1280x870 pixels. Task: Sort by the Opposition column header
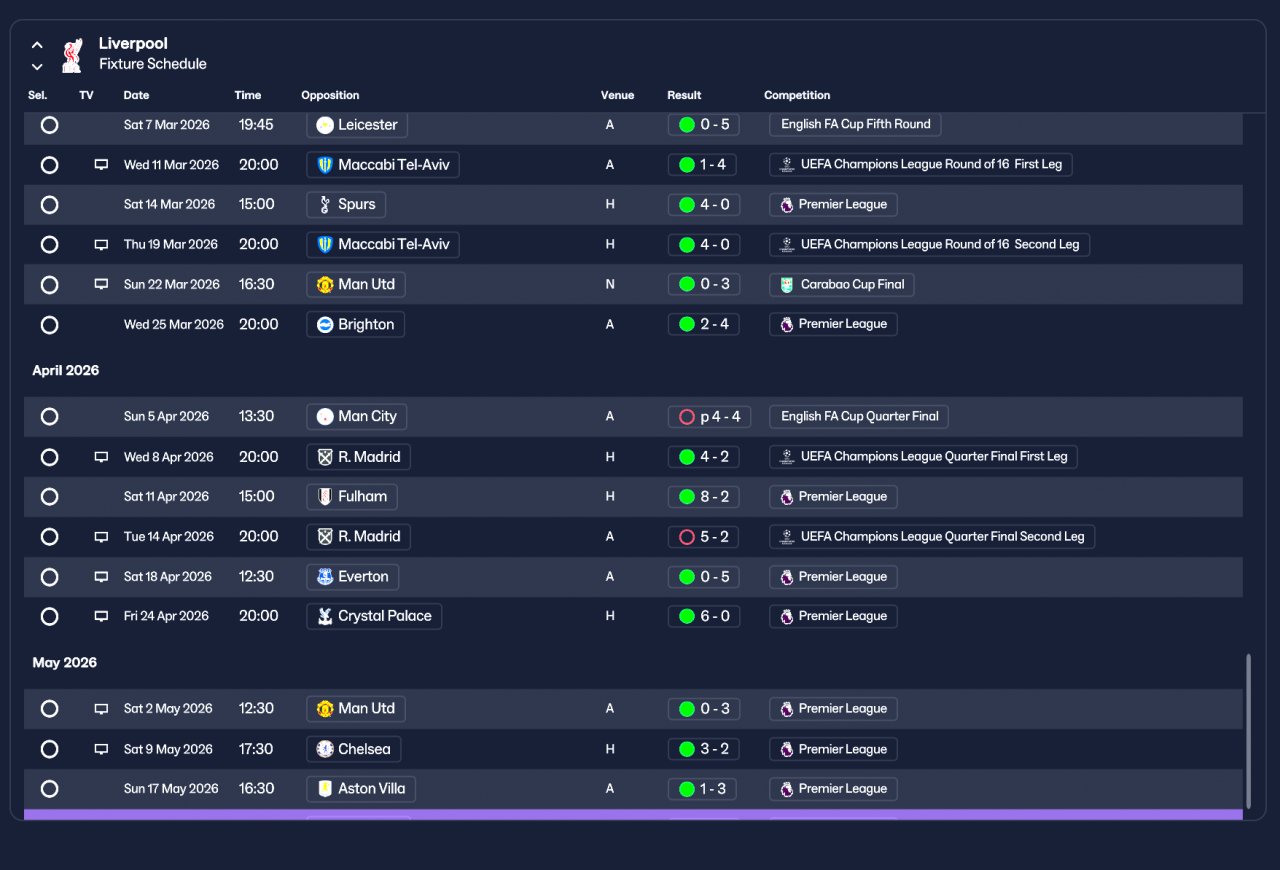[x=330, y=96]
